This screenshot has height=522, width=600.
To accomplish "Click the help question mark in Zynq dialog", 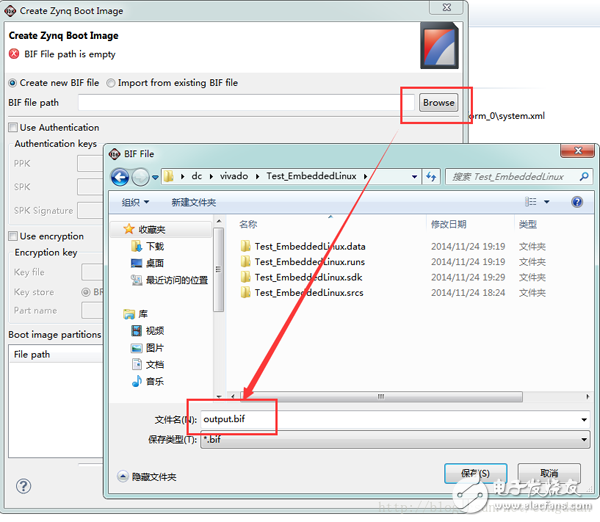I will click(23, 487).
